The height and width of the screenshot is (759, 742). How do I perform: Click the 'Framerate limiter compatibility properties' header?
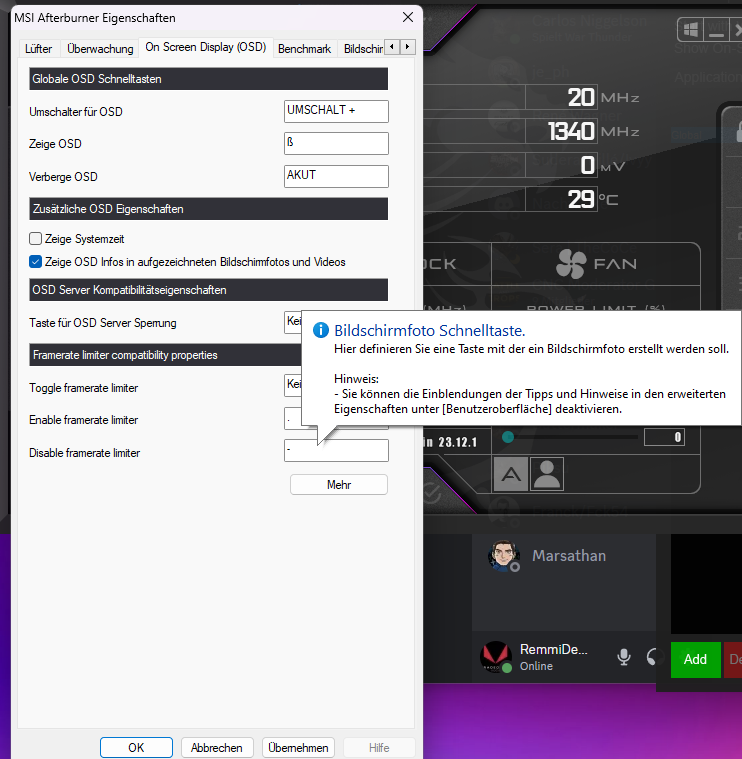(165, 355)
